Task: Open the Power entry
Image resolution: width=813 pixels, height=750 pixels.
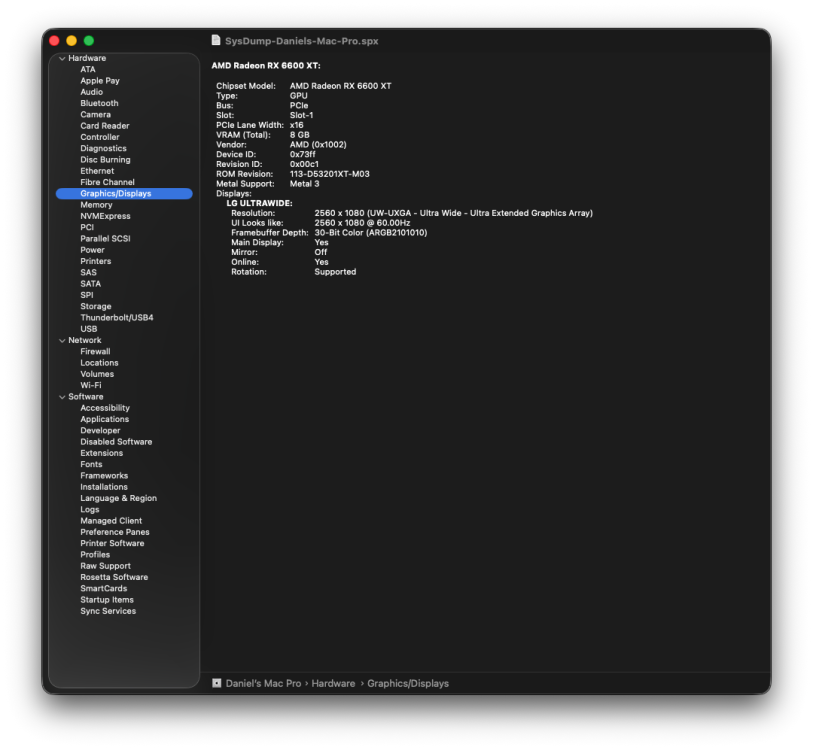Action: coord(92,250)
